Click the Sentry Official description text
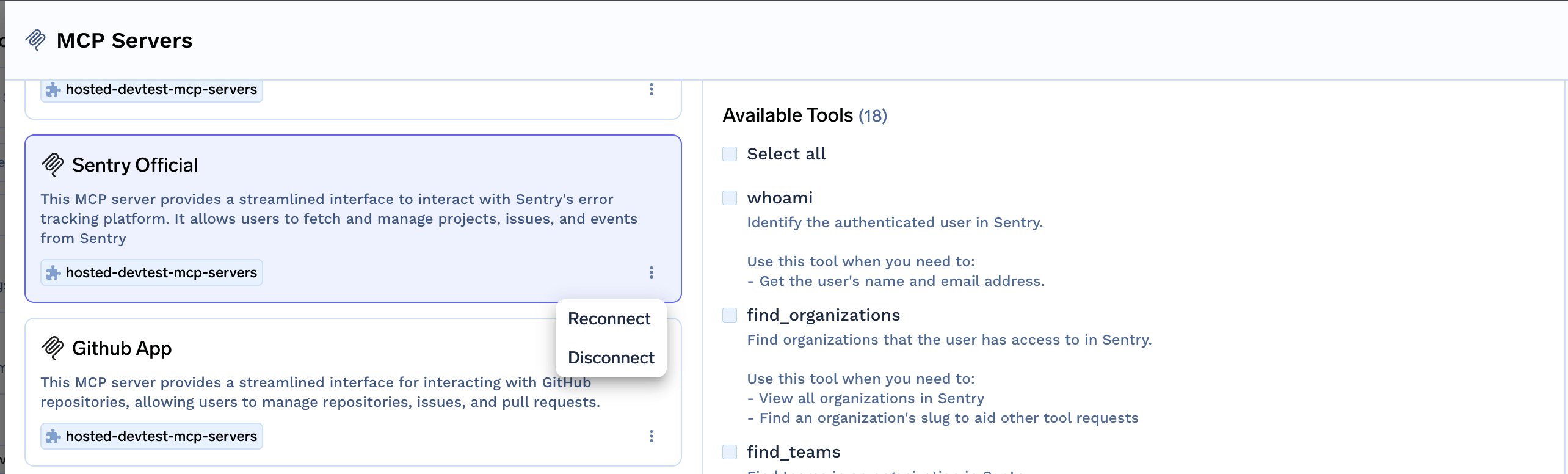This screenshot has height=474, width=1568. (339, 219)
